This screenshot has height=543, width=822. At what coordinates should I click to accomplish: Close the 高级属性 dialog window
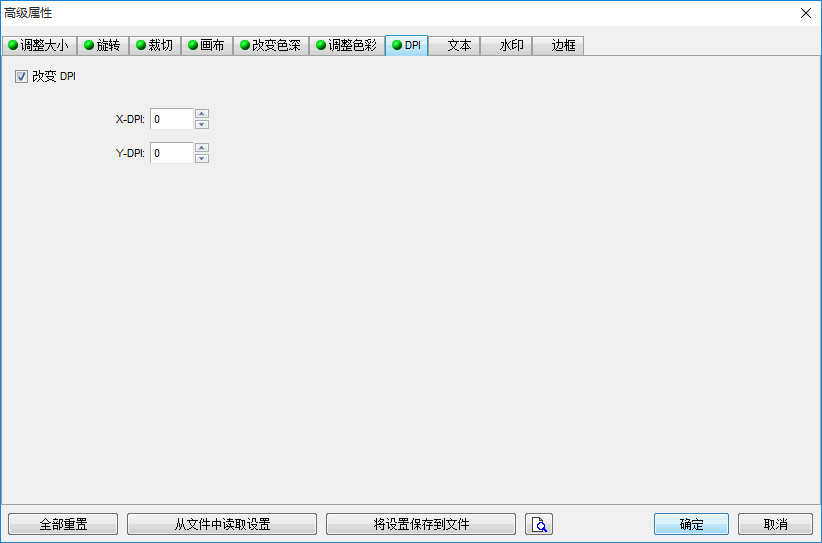[806, 13]
